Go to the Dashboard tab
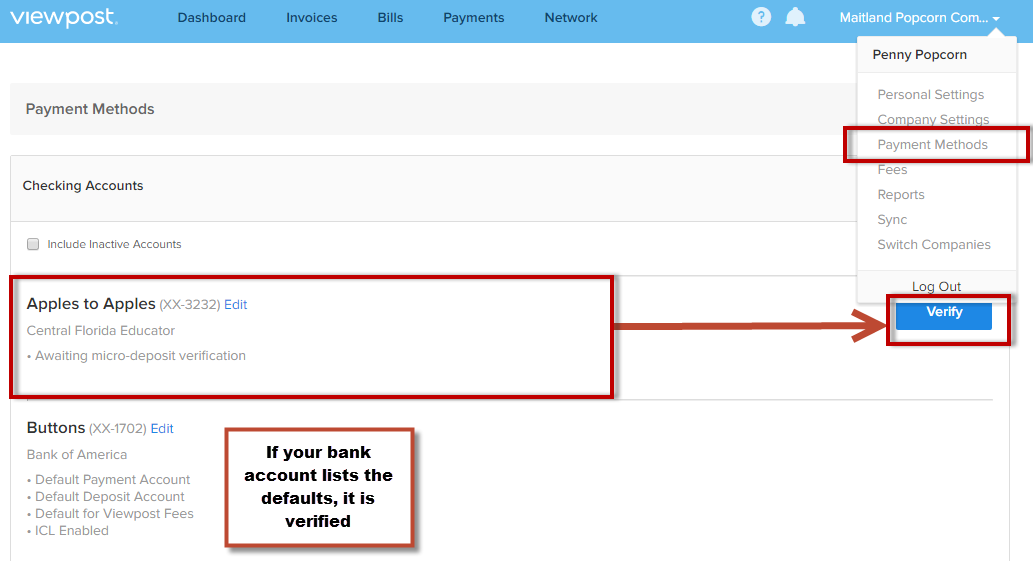The image size is (1033, 561). tap(211, 18)
